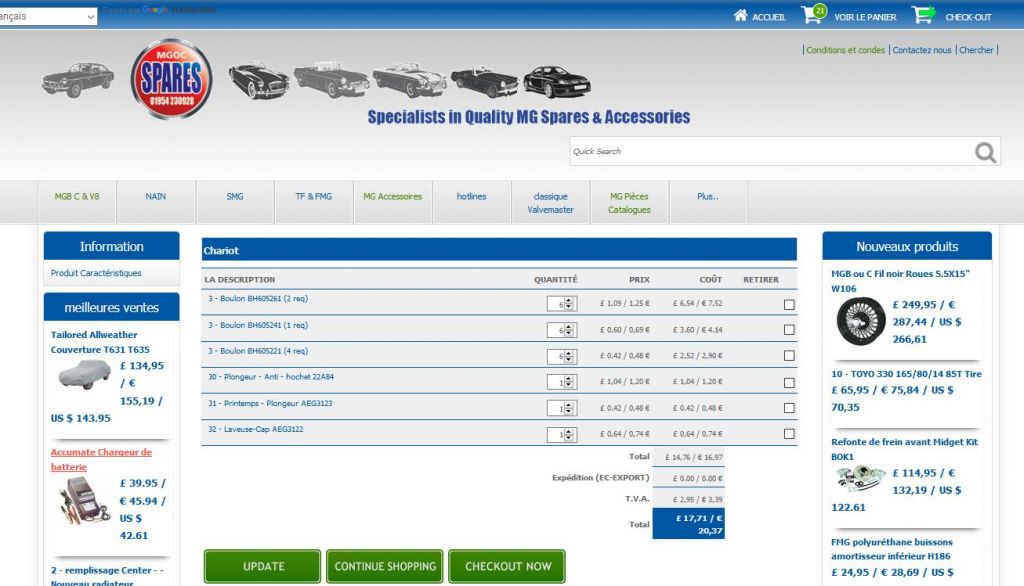Click the green check-out cart icon
This screenshot has width=1024, height=586.
pos(923,14)
